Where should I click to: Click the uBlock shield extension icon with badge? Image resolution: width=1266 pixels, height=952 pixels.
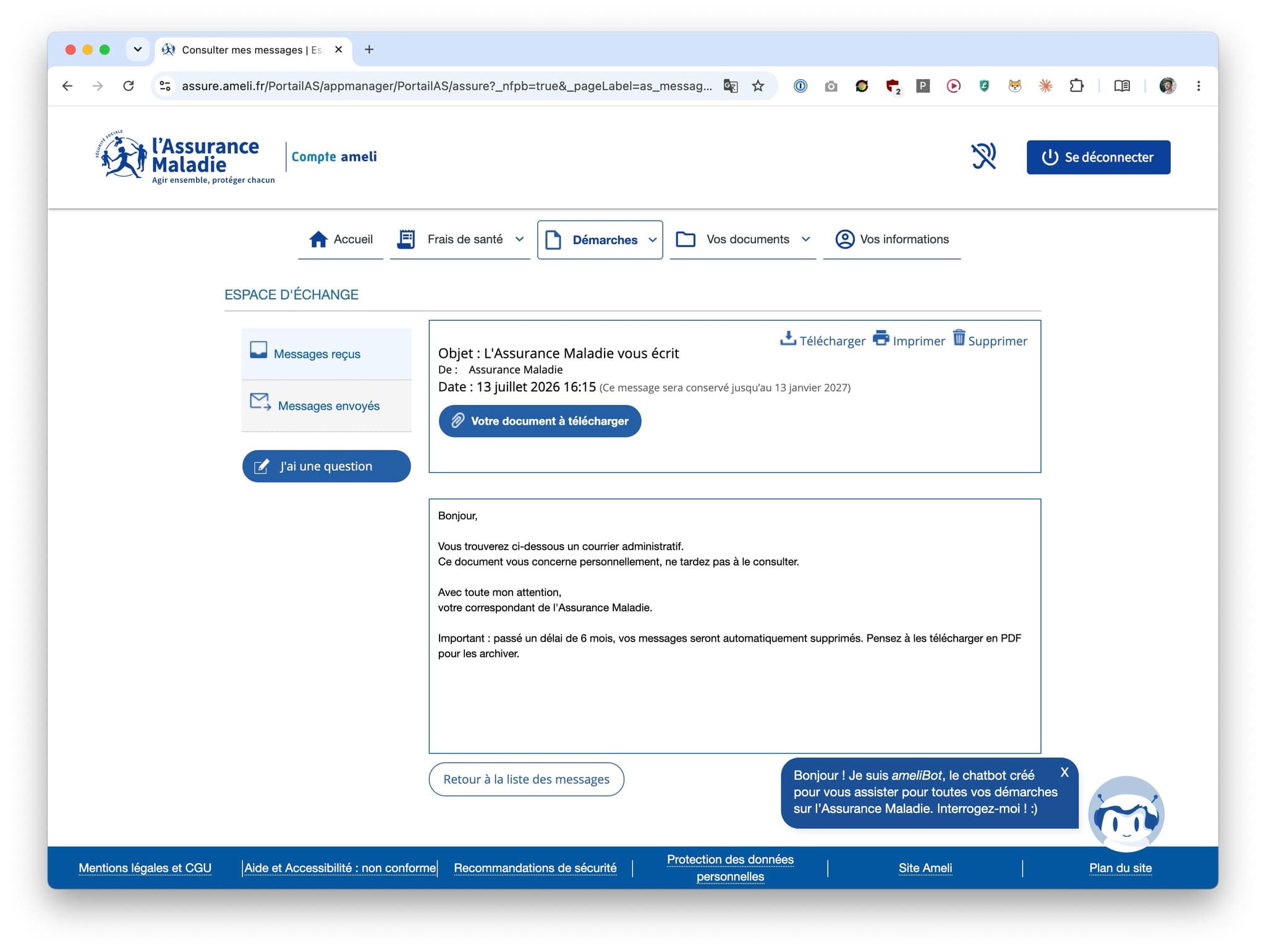(x=893, y=87)
